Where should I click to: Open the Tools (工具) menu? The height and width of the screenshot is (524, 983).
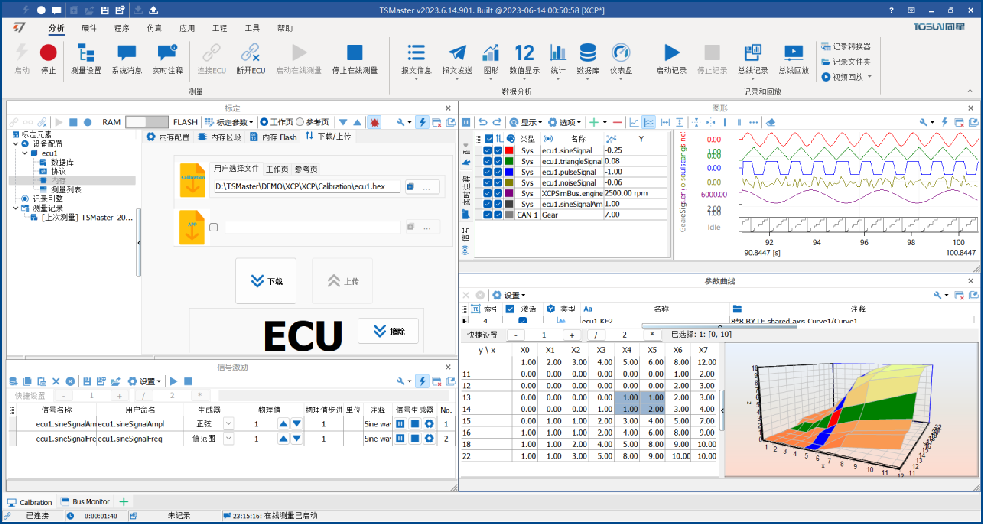click(x=252, y=28)
